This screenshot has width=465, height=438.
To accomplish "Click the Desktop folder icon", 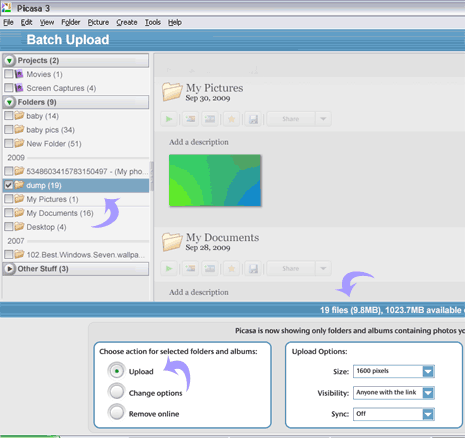I will click(19, 227).
